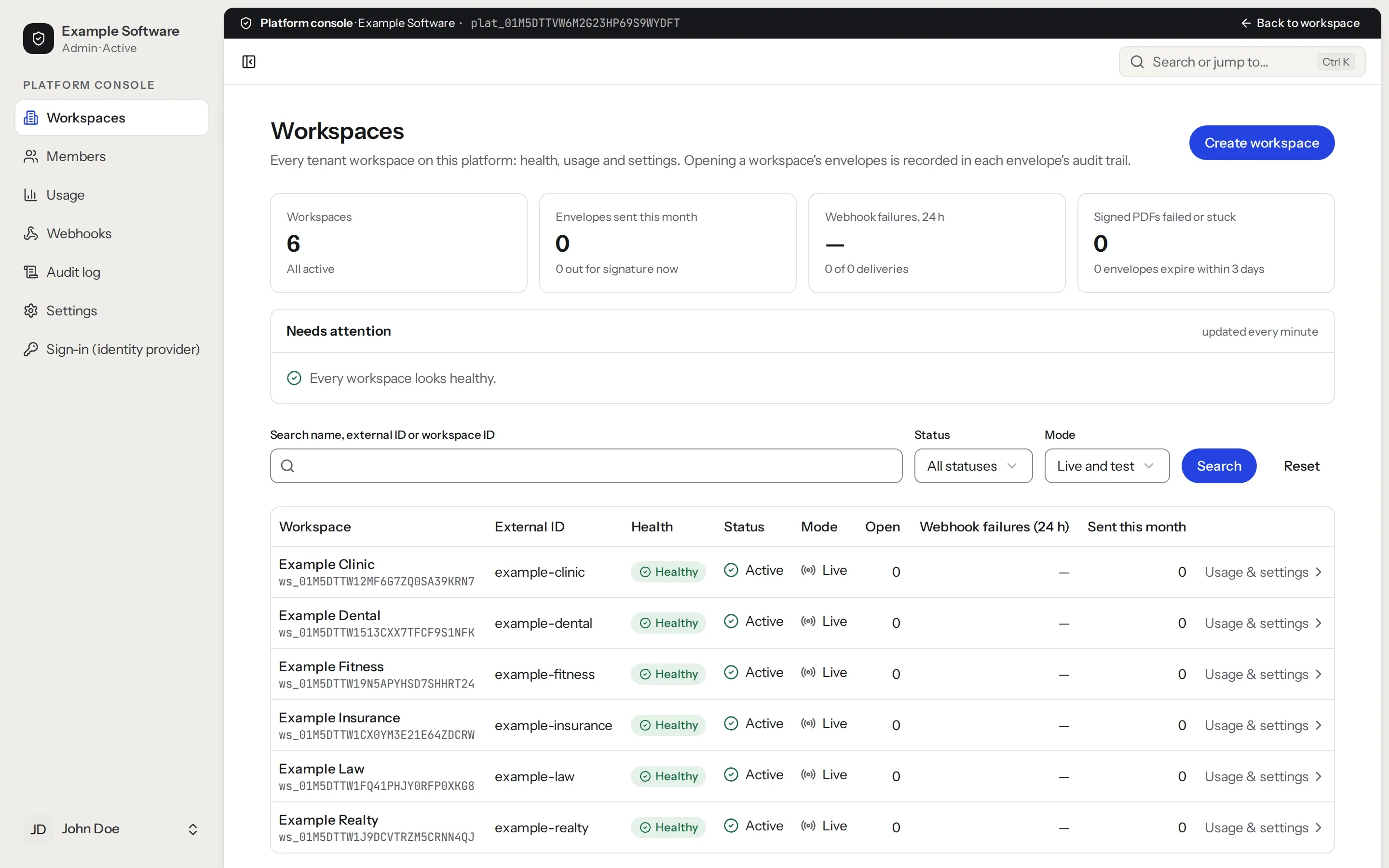Expand the John Doe account switcher
Screen dimensions: 1389x868
[193, 829]
